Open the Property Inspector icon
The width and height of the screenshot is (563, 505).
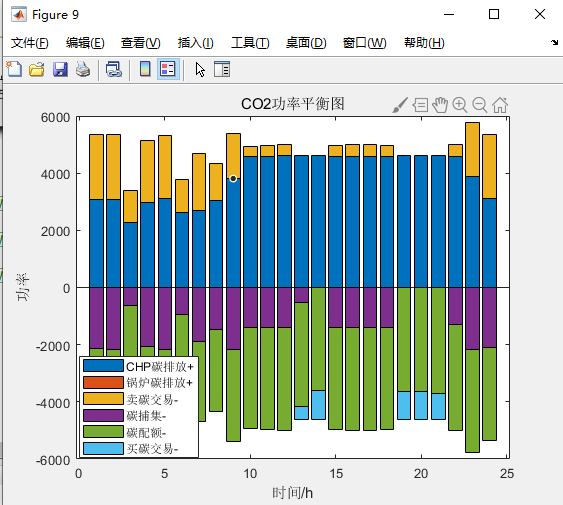pos(222,69)
